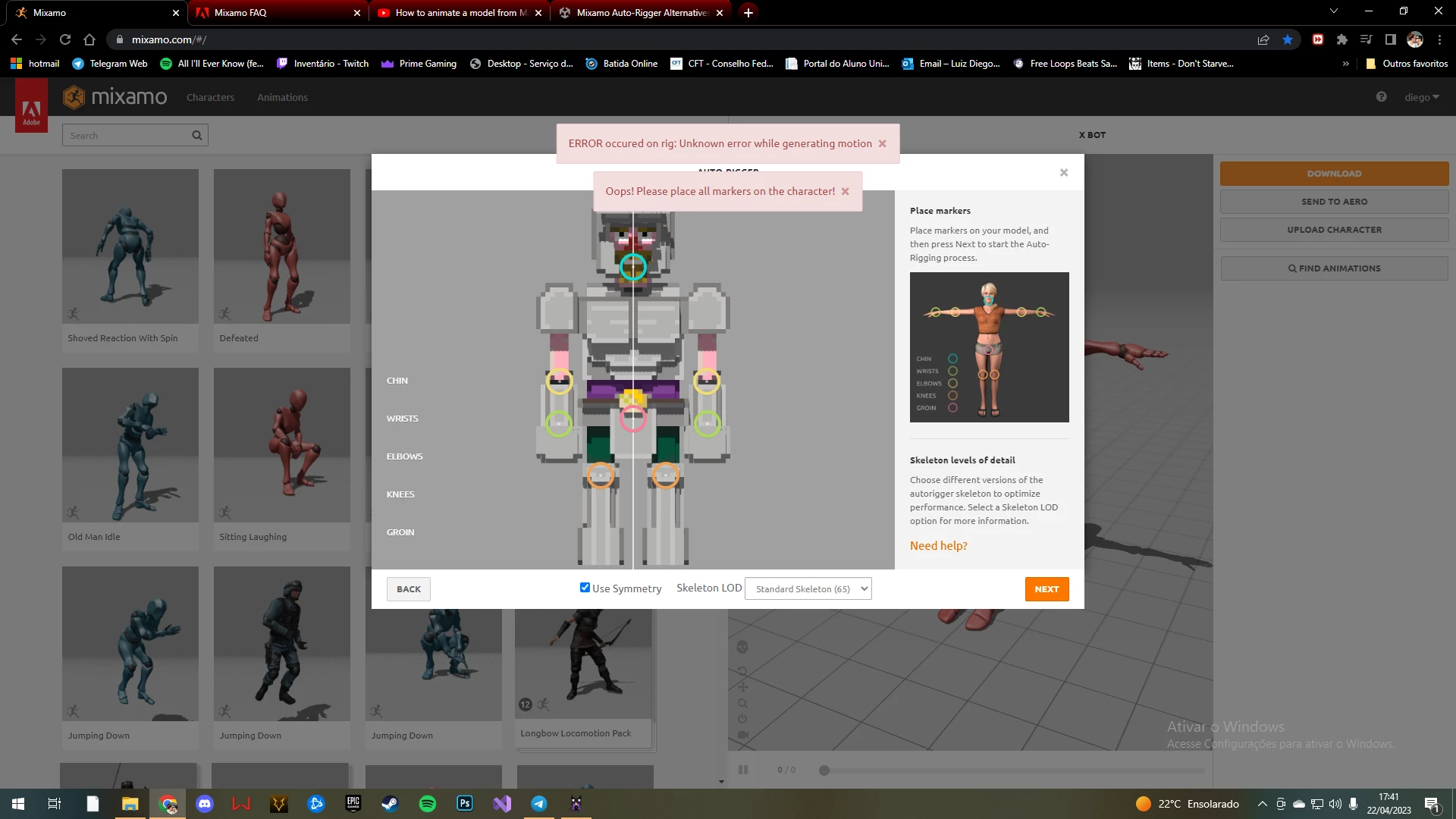1456x819 pixels.
Task: Toggle the Use Symmetry checkbox
Action: click(585, 588)
